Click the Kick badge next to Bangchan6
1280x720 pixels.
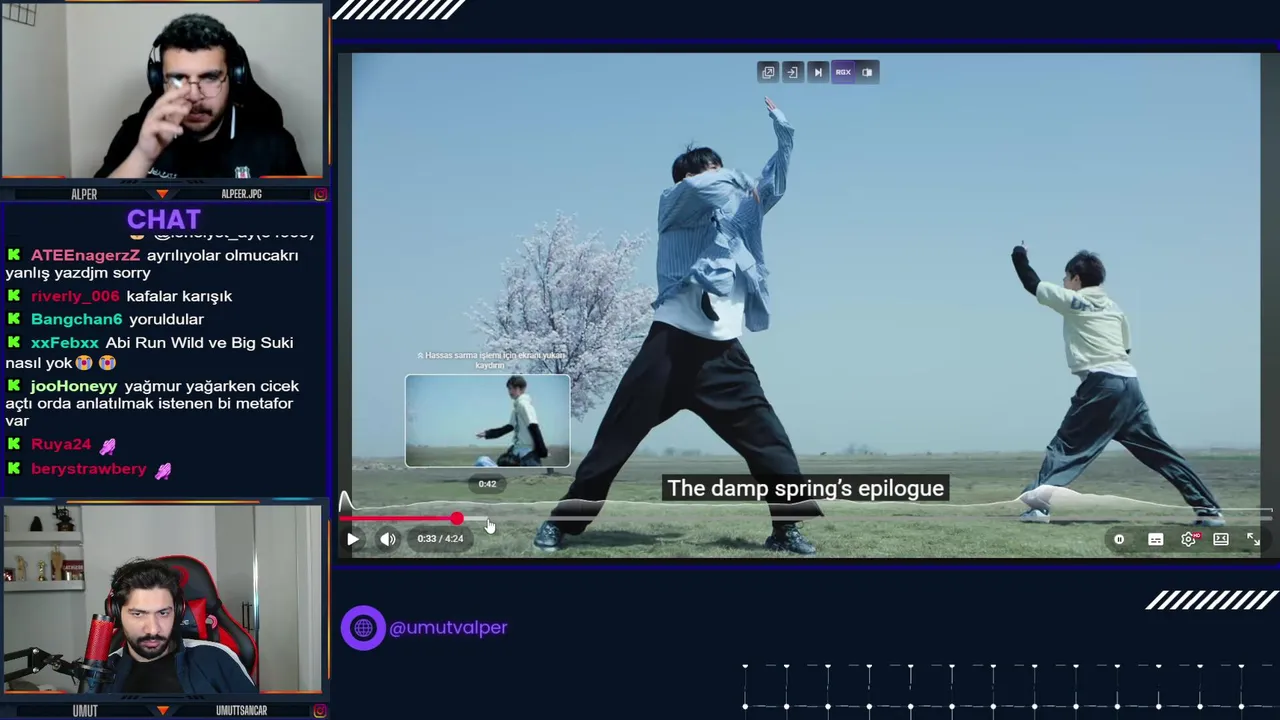click(x=14, y=319)
